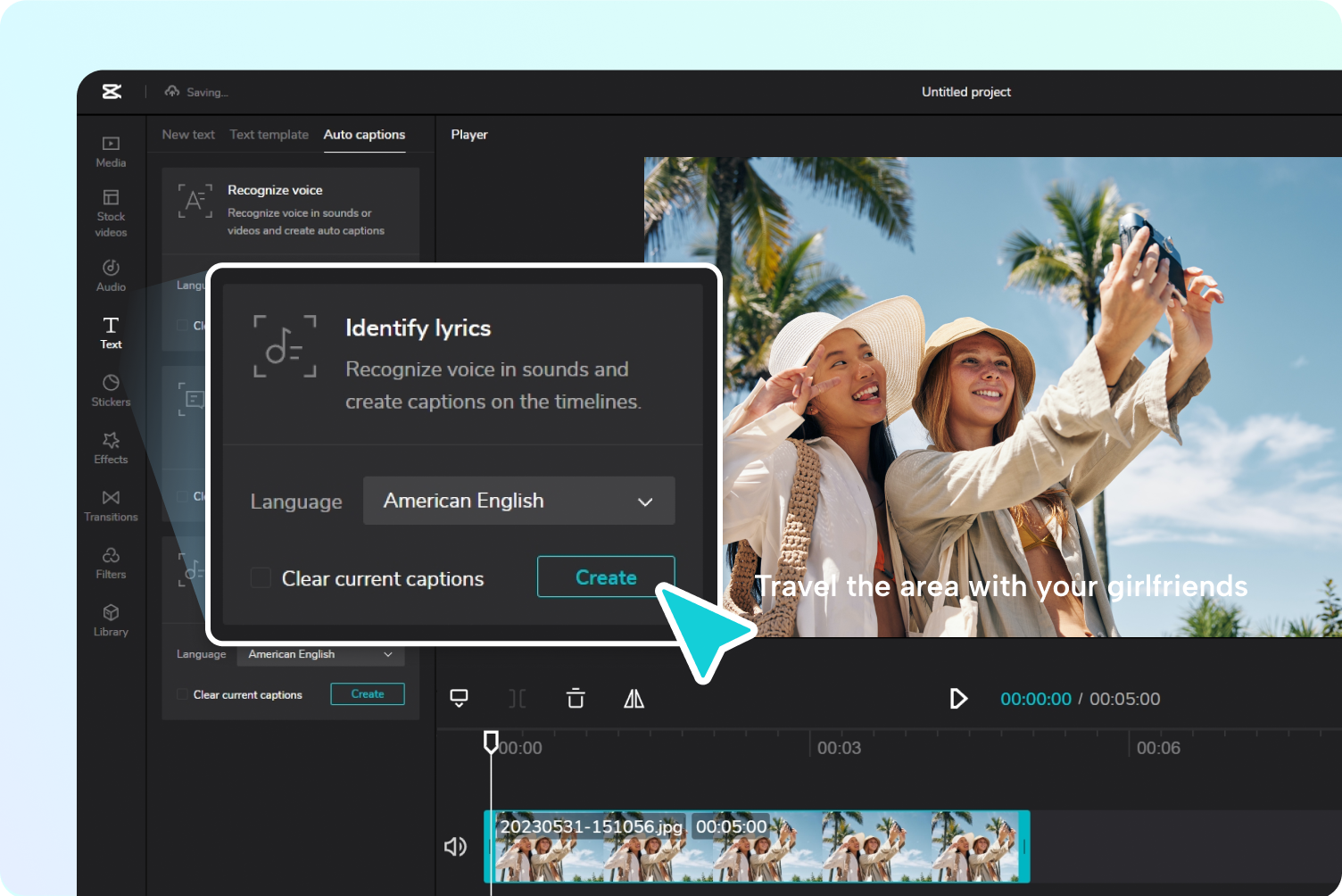Open the Media panel
Screen dimensions: 1342x896
click(111, 152)
